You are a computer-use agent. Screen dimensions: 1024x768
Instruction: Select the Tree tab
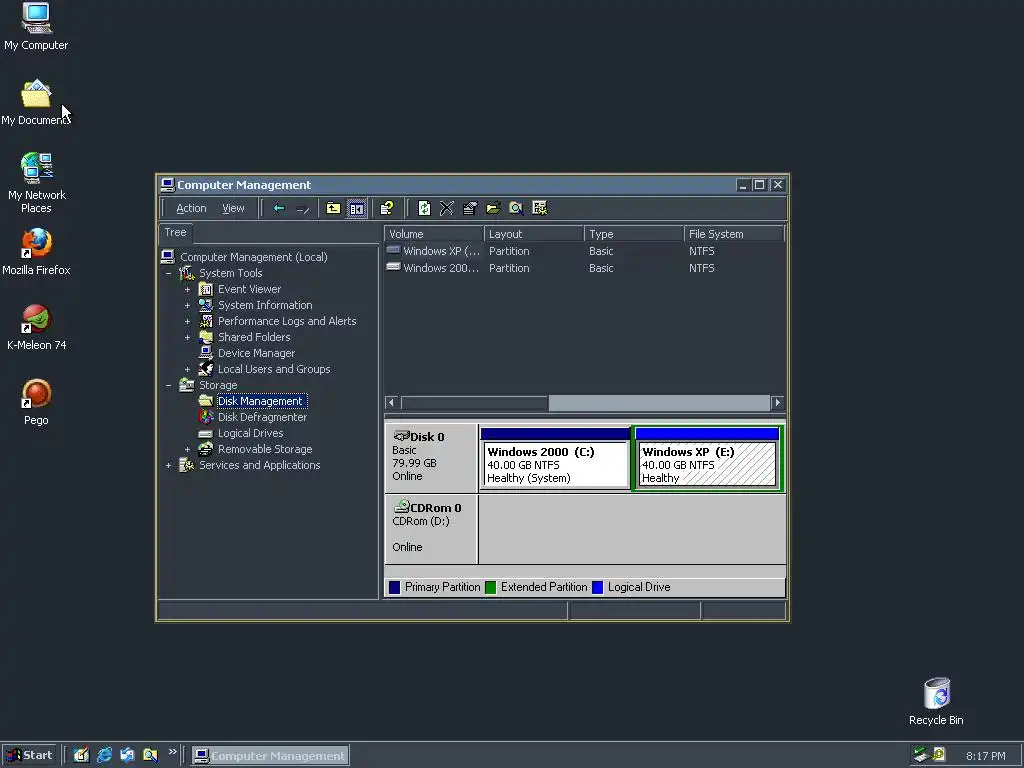175,232
